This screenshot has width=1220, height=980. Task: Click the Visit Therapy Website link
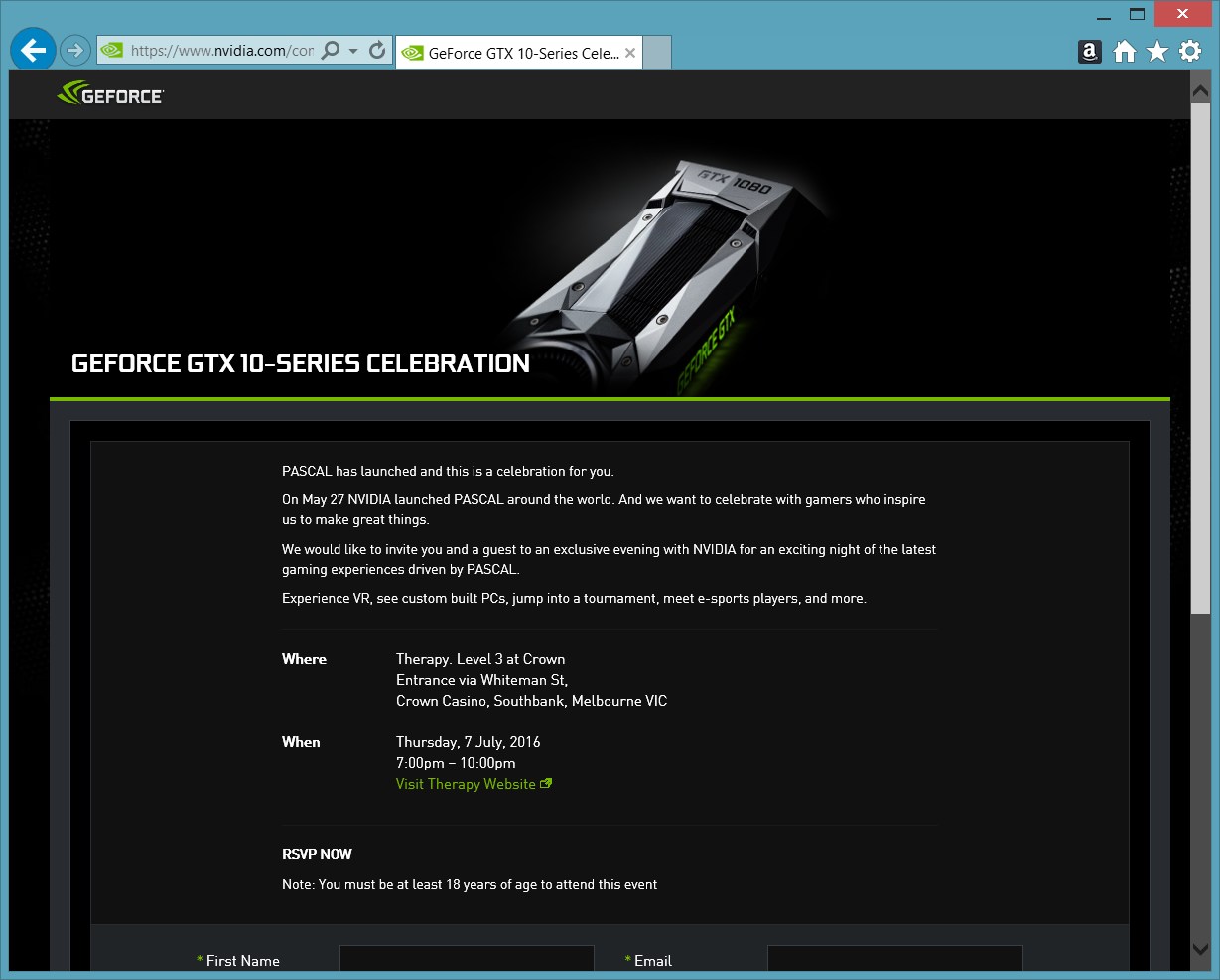click(x=466, y=784)
